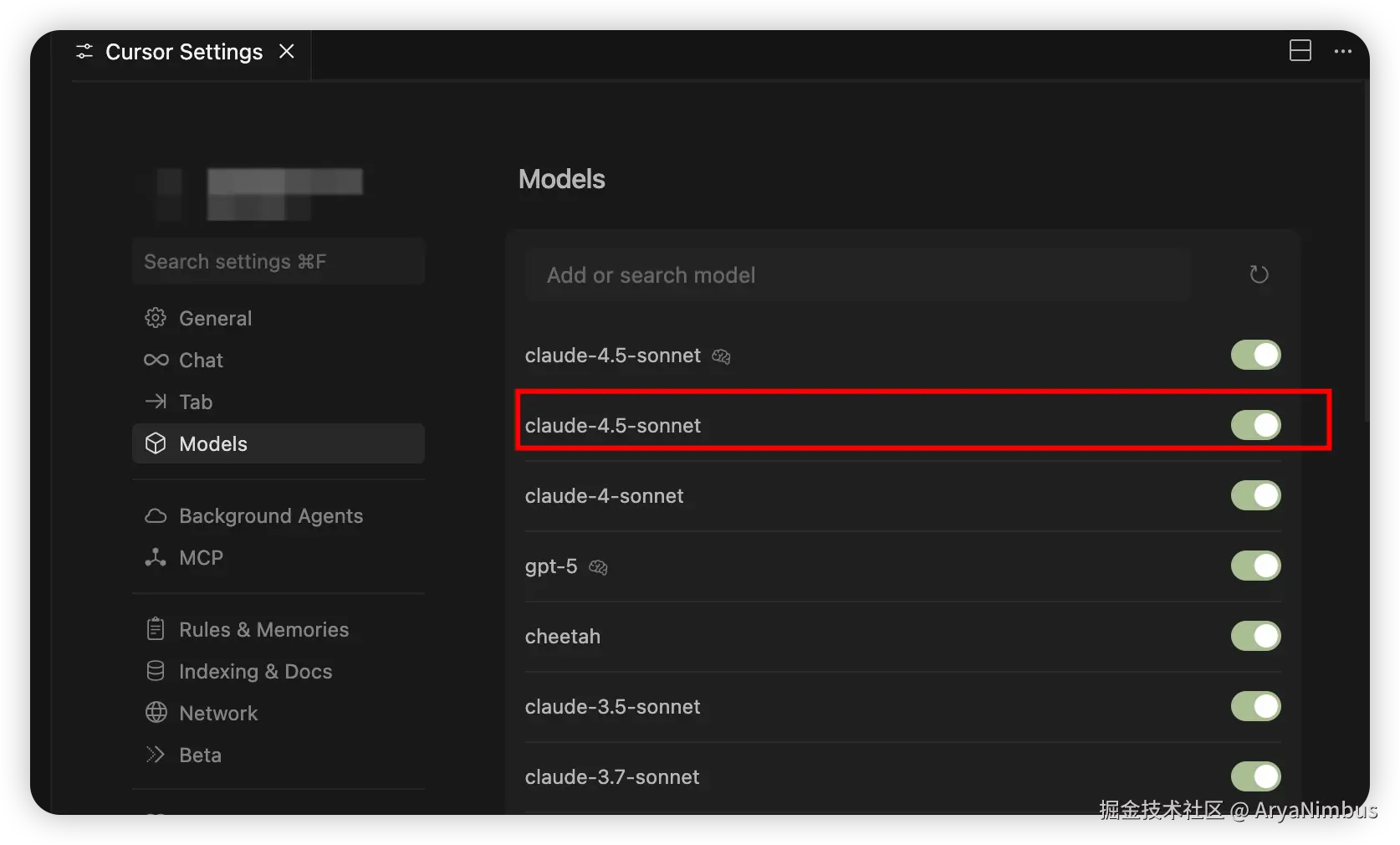This screenshot has height=845, width=1400.
Task: Click the claude-4-sonnet model name
Action: click(604, 496)
